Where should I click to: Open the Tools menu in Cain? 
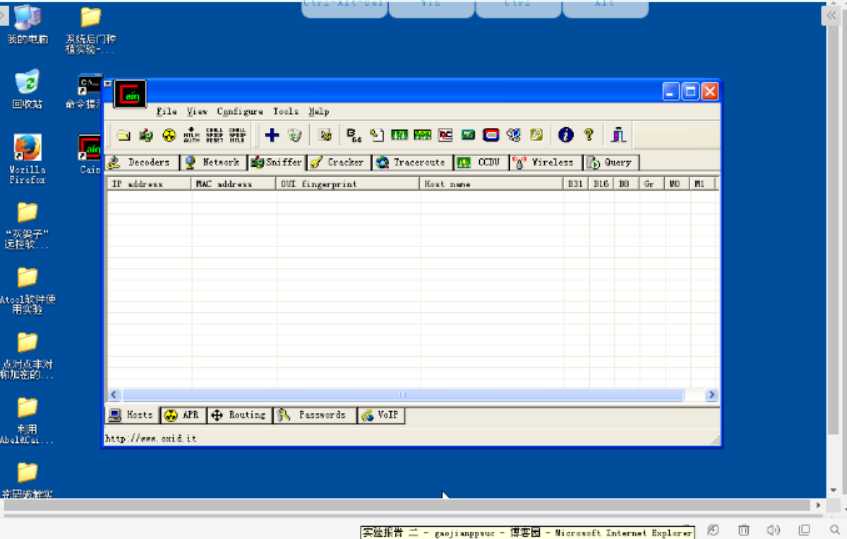pyautogui.click(x=285, y=111)
